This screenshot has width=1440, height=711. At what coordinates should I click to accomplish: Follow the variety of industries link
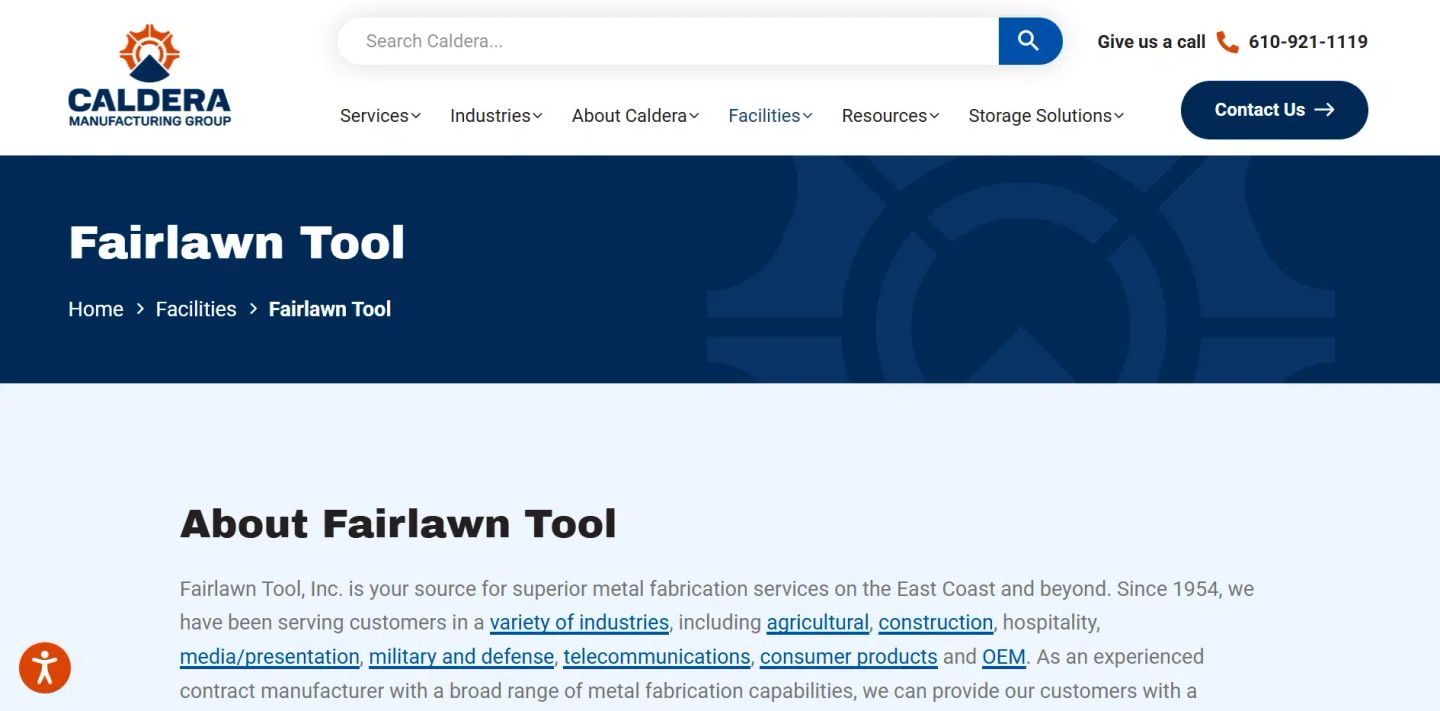(x=579, y=622)
